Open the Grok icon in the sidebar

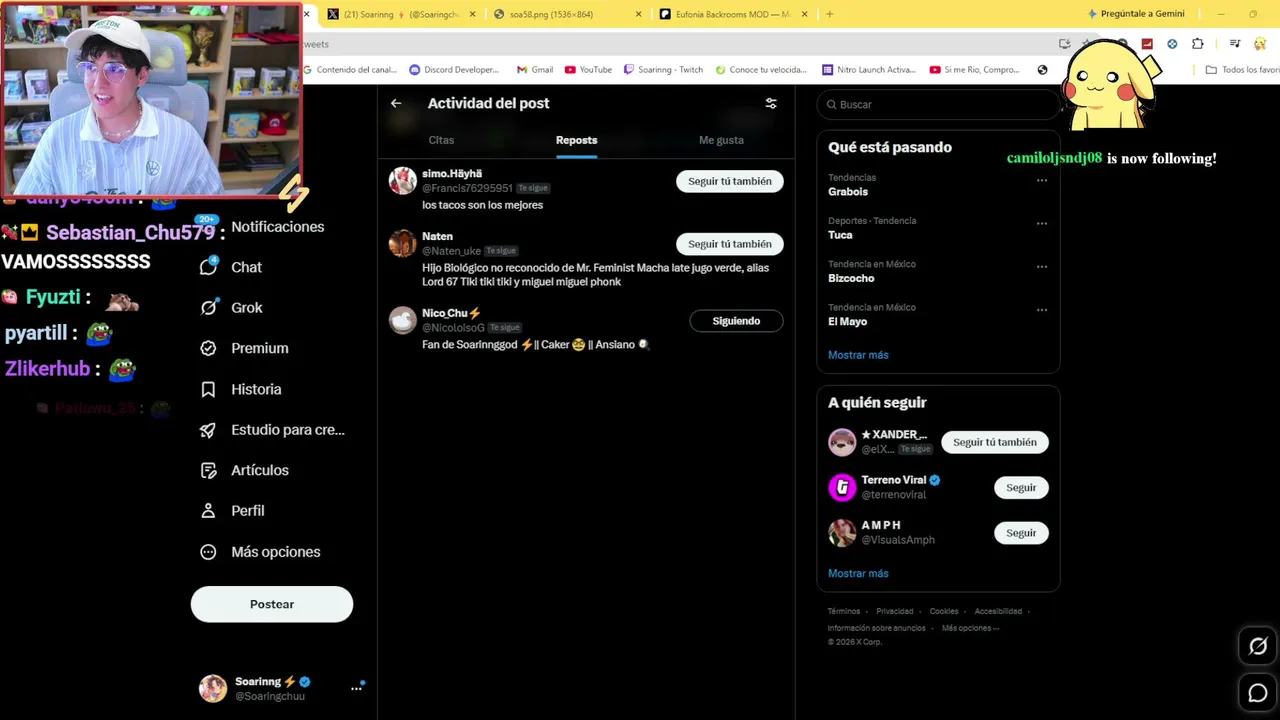pyautogui.click(x=209, y=307)
